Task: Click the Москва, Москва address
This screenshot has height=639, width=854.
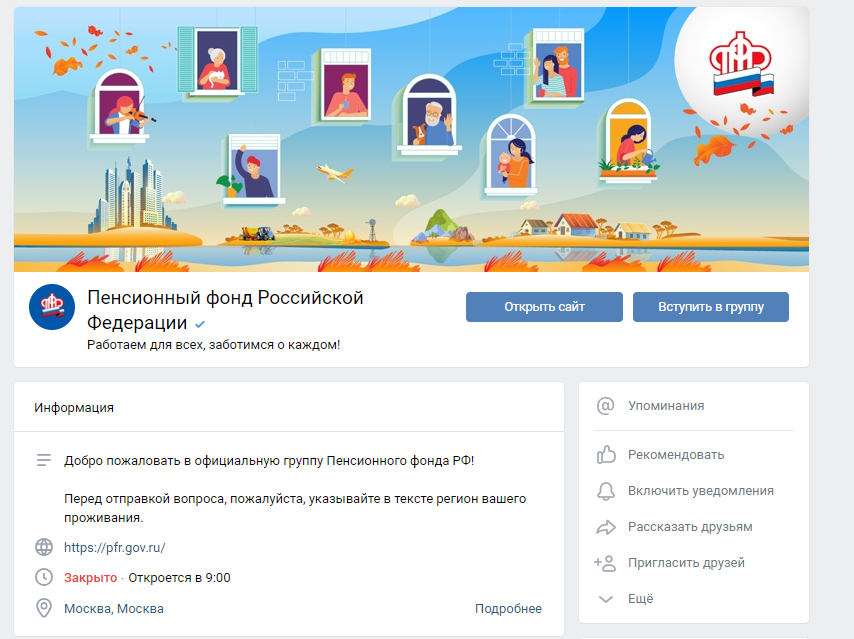Action: pyautogui.click(x=114, y=608)
